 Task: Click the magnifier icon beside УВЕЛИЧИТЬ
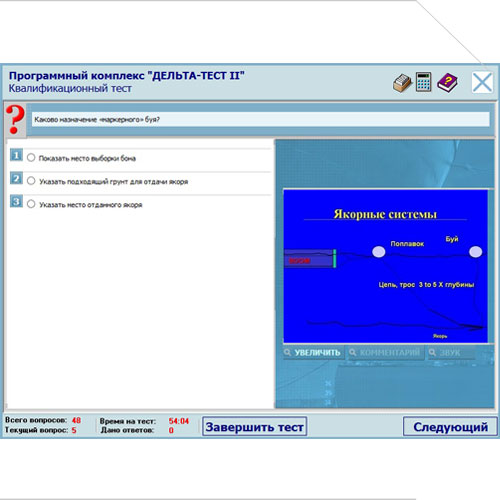click(288, 353)
